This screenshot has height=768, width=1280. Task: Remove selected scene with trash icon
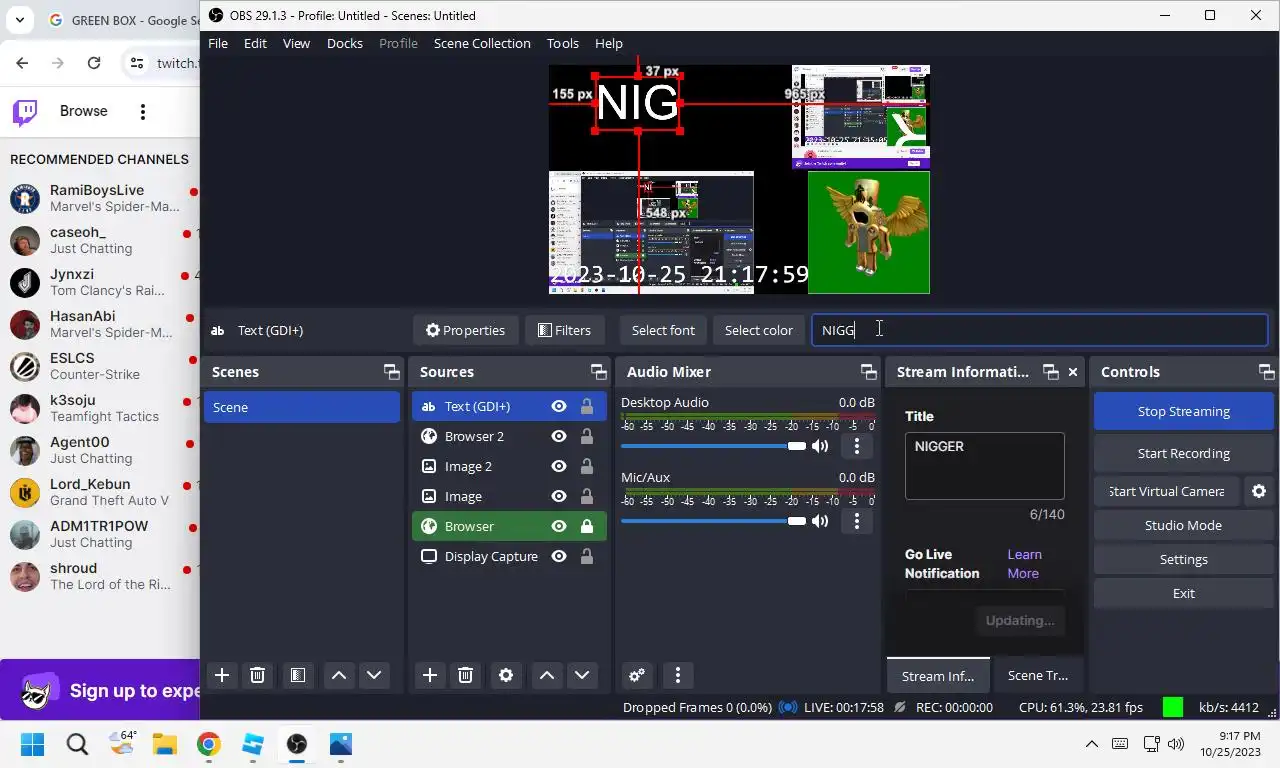point(257,675)
